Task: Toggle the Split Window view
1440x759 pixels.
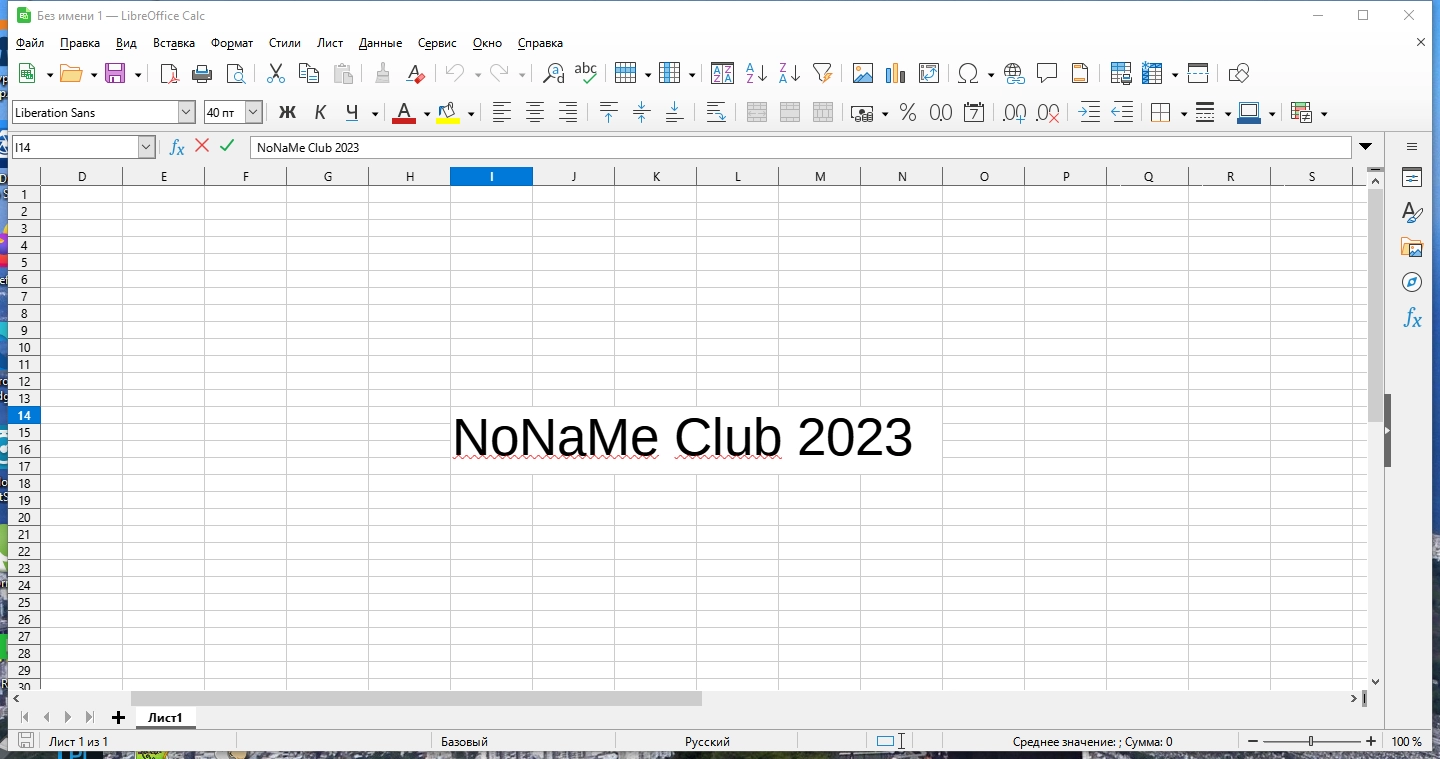Action: click(1198, 73)
